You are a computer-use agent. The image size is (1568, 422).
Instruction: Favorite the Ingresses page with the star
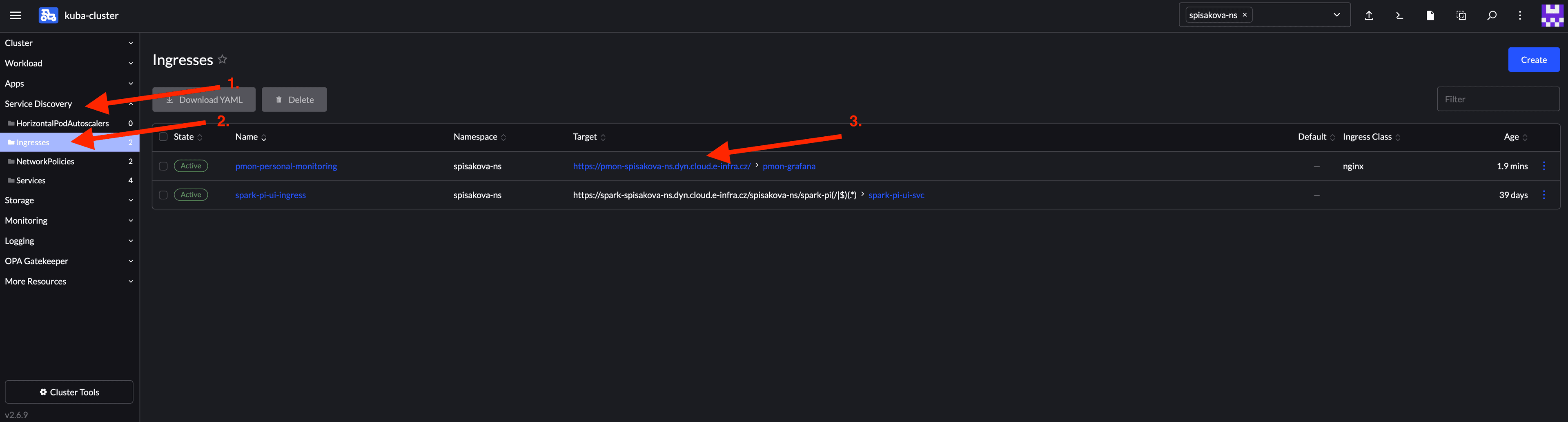point(222,60)
